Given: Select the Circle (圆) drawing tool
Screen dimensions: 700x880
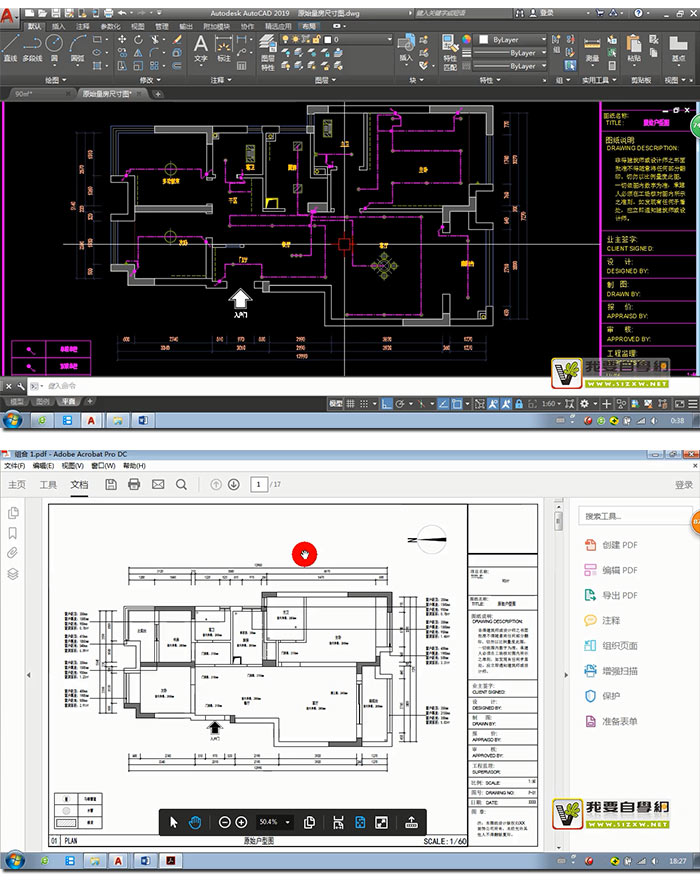Looking at the screenshot, I should click(54, 47).
